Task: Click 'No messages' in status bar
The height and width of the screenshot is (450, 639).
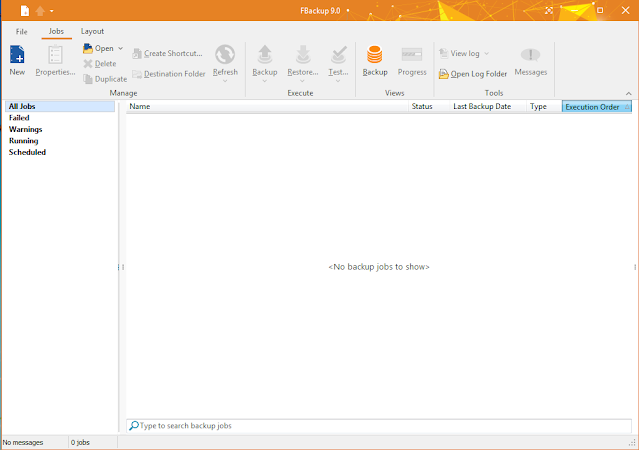Action: pos(23,442)
